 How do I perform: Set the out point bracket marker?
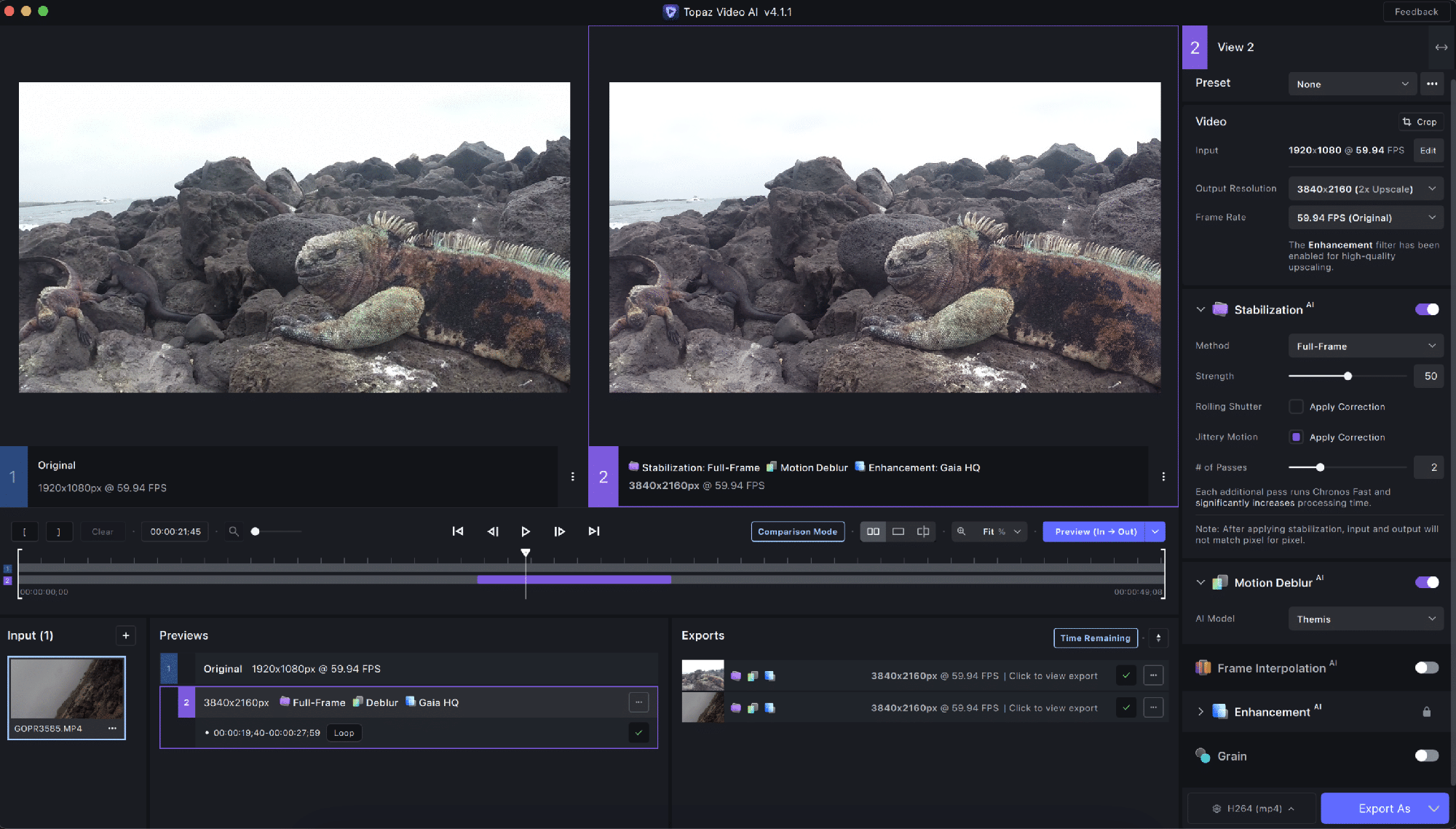(x=59, y=532)
